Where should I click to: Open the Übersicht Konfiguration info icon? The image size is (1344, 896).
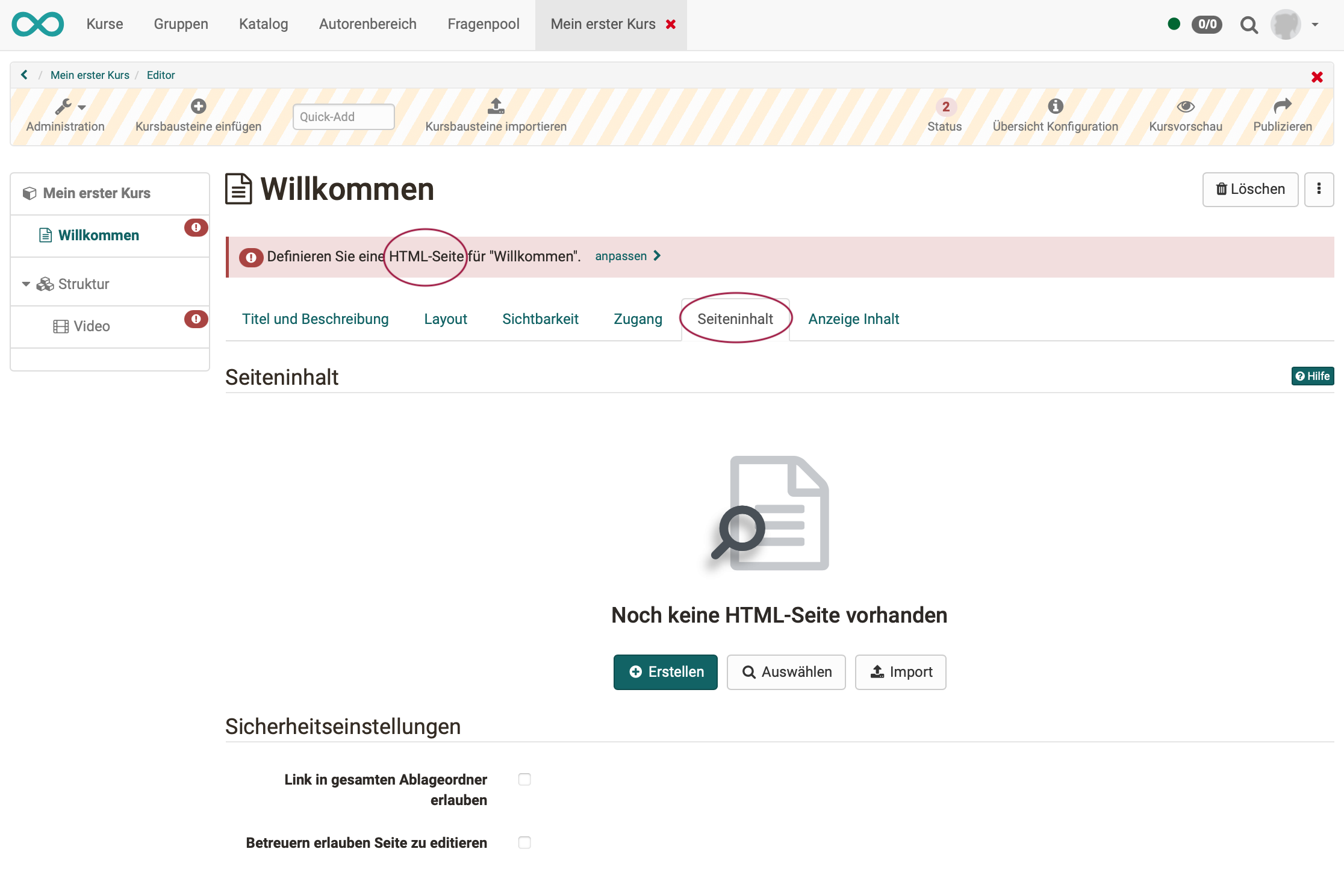click(1055, 107)
